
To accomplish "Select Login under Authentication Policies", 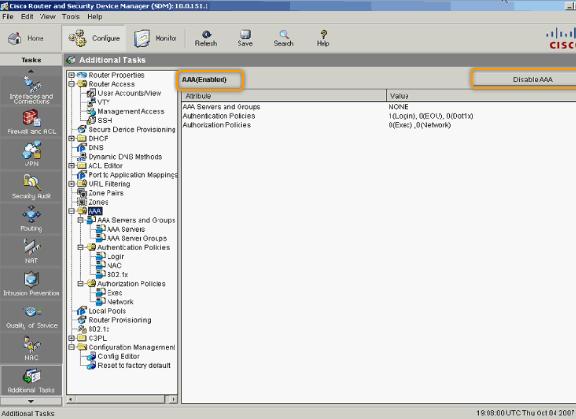I will [x=115, y=257].
